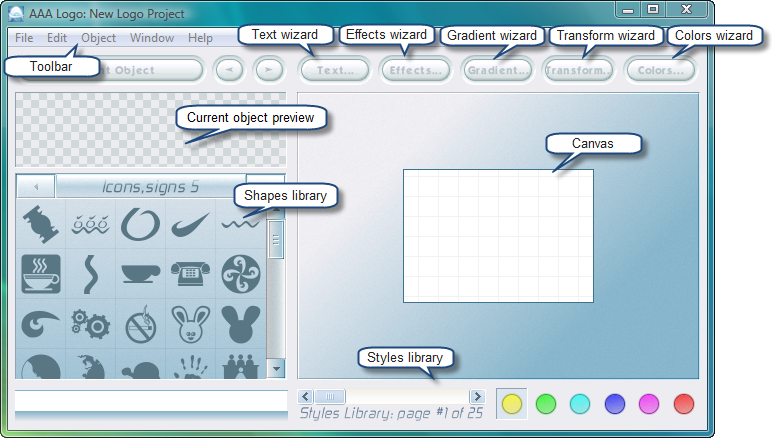The image size is (772, 438).
Task: Pick the three water drops shape
Action: (90, 225)
